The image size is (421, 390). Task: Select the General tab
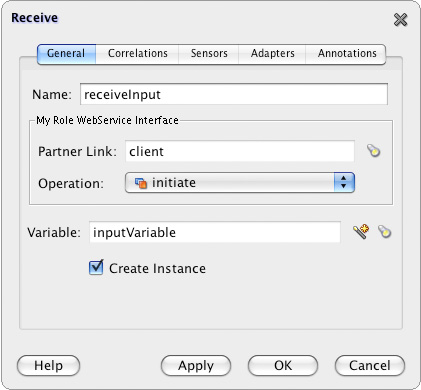click(67, 53)
